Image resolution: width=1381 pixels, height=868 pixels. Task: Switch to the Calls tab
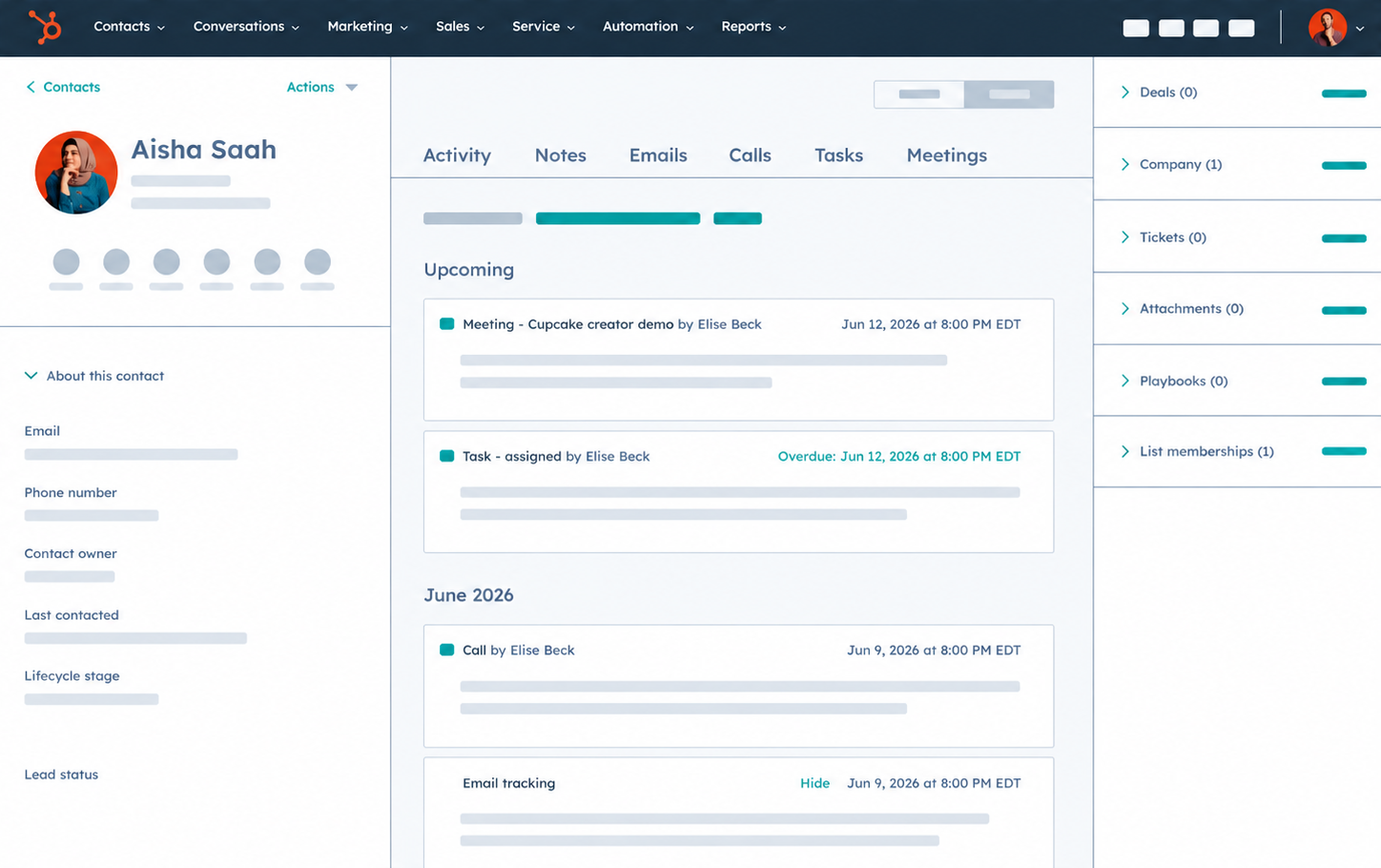click(x=750, y=155)
